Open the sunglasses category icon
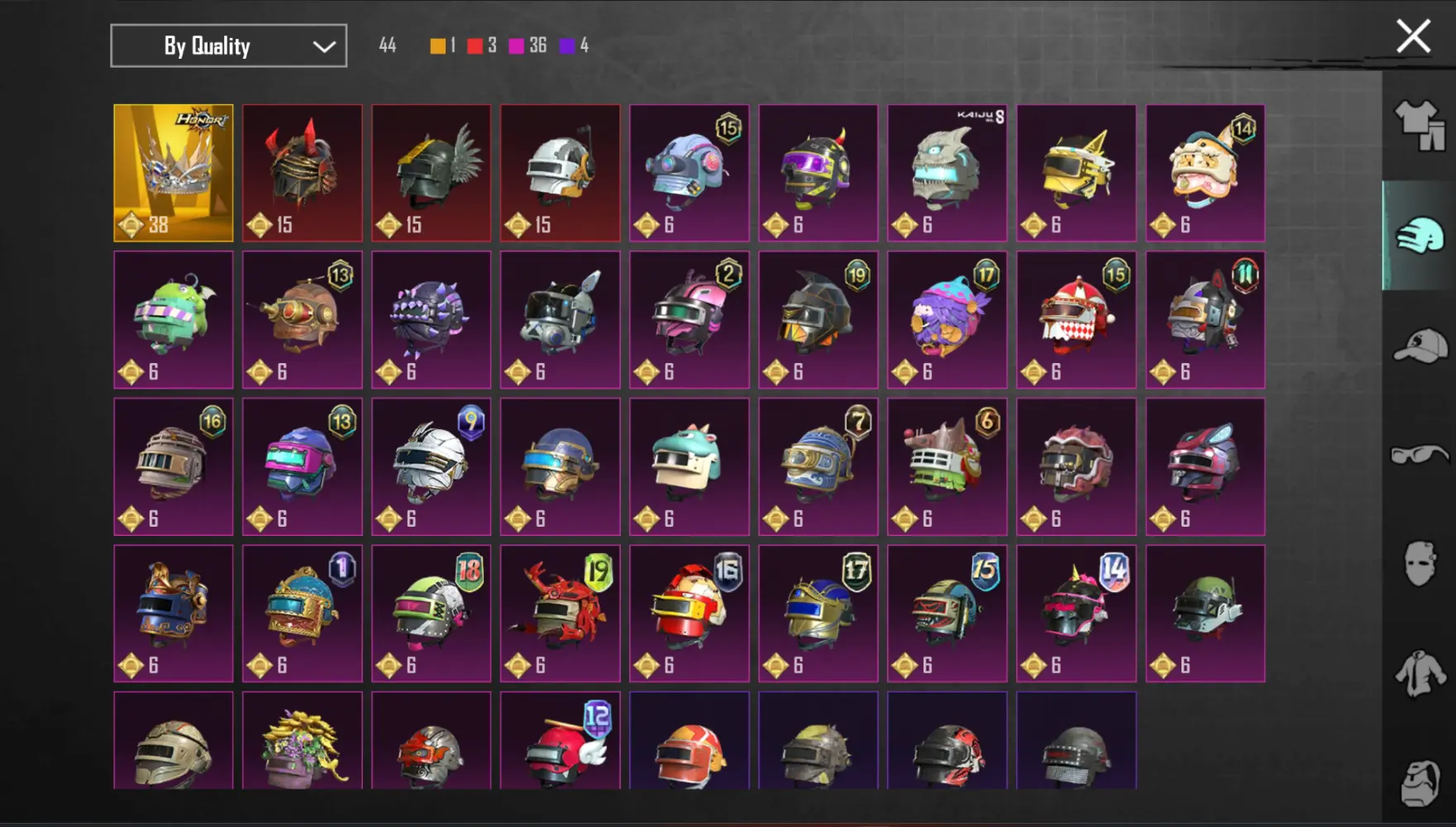The image size is (1456, 827). 1420,454
